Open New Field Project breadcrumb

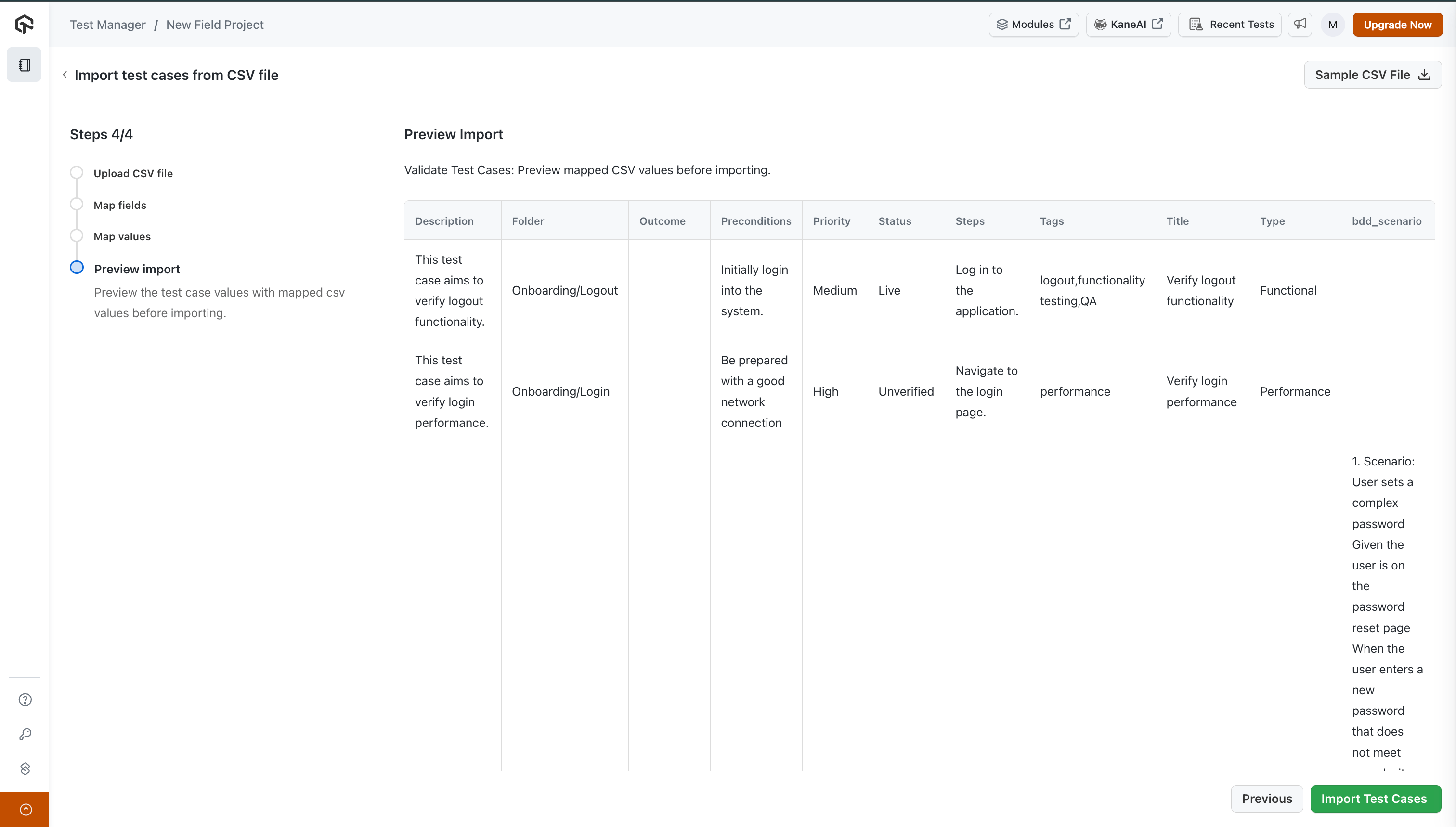click(x=215, y=25)
